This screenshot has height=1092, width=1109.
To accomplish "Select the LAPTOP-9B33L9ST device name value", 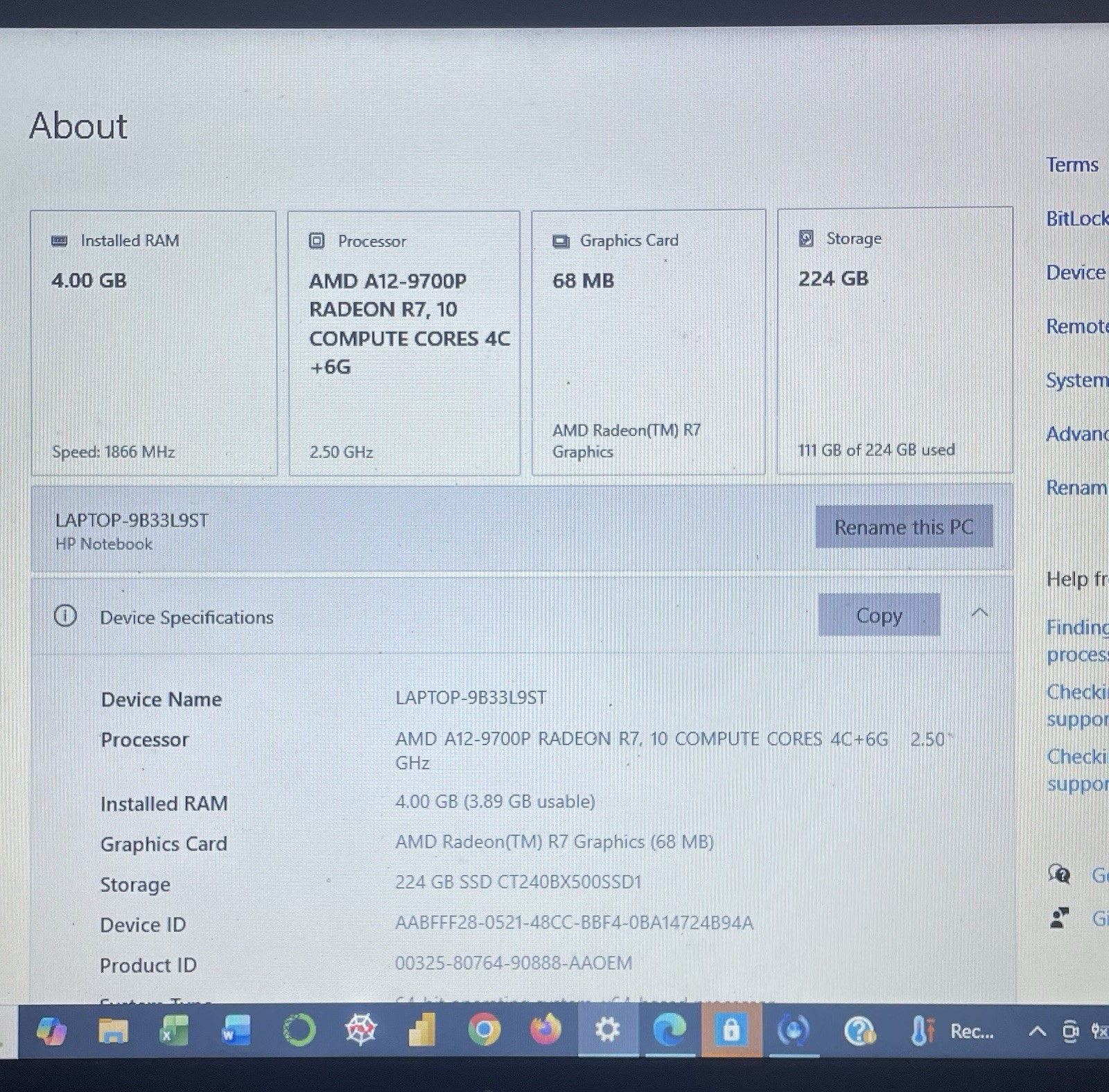I will coord(471,698).
